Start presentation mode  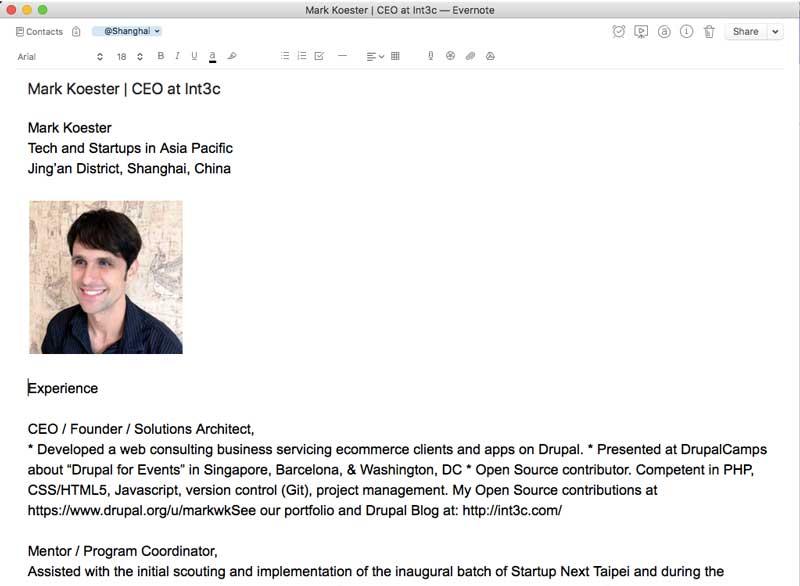pyautogui.click(x=641, y=32)
